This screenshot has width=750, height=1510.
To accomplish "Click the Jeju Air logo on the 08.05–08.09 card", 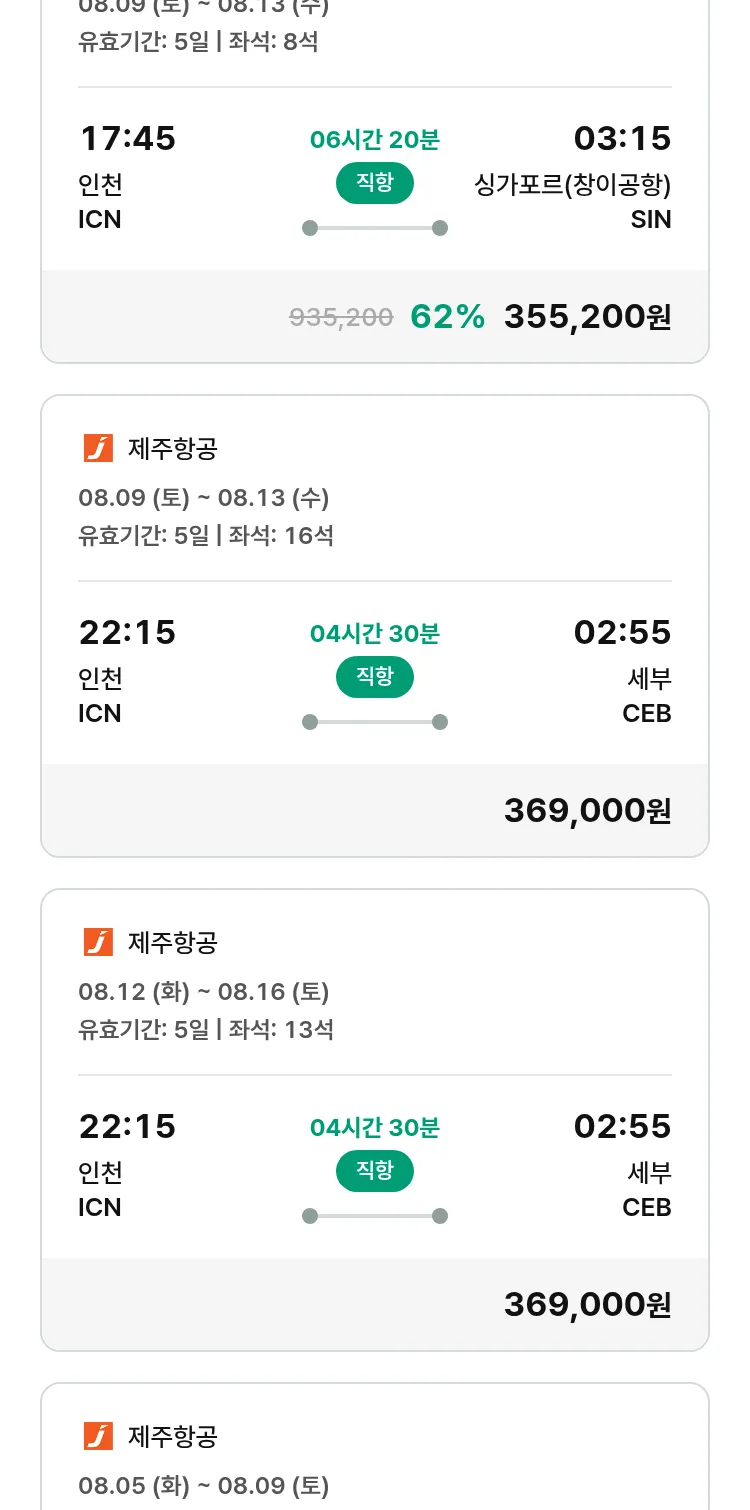I will (98, 1436).
